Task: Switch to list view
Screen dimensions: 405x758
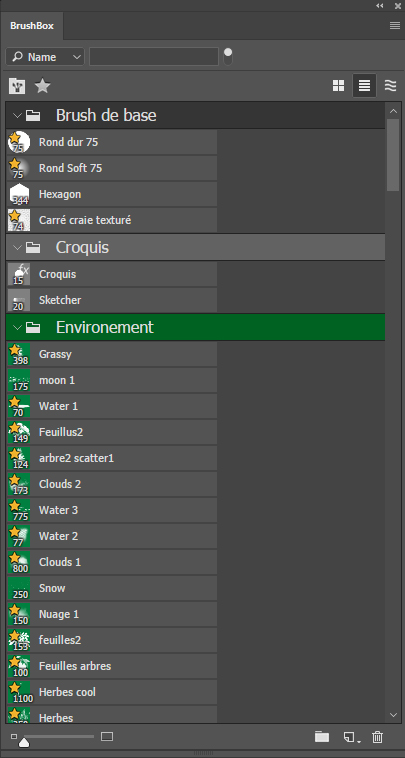Action: click(x=364, y=86)
